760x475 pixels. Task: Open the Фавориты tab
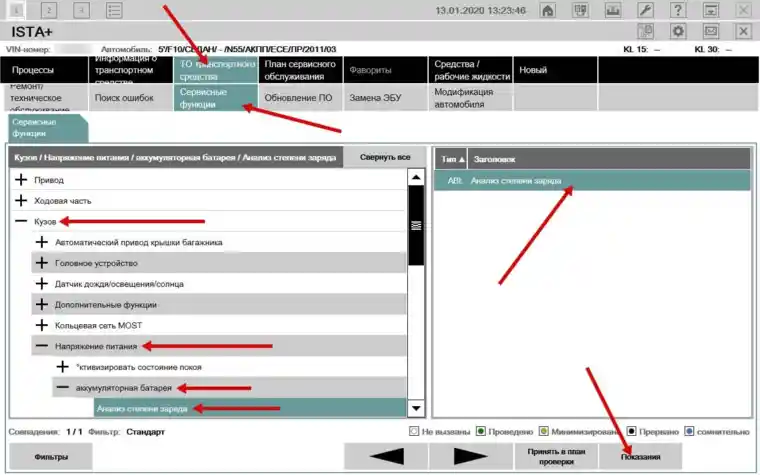[x=385, y=70]
